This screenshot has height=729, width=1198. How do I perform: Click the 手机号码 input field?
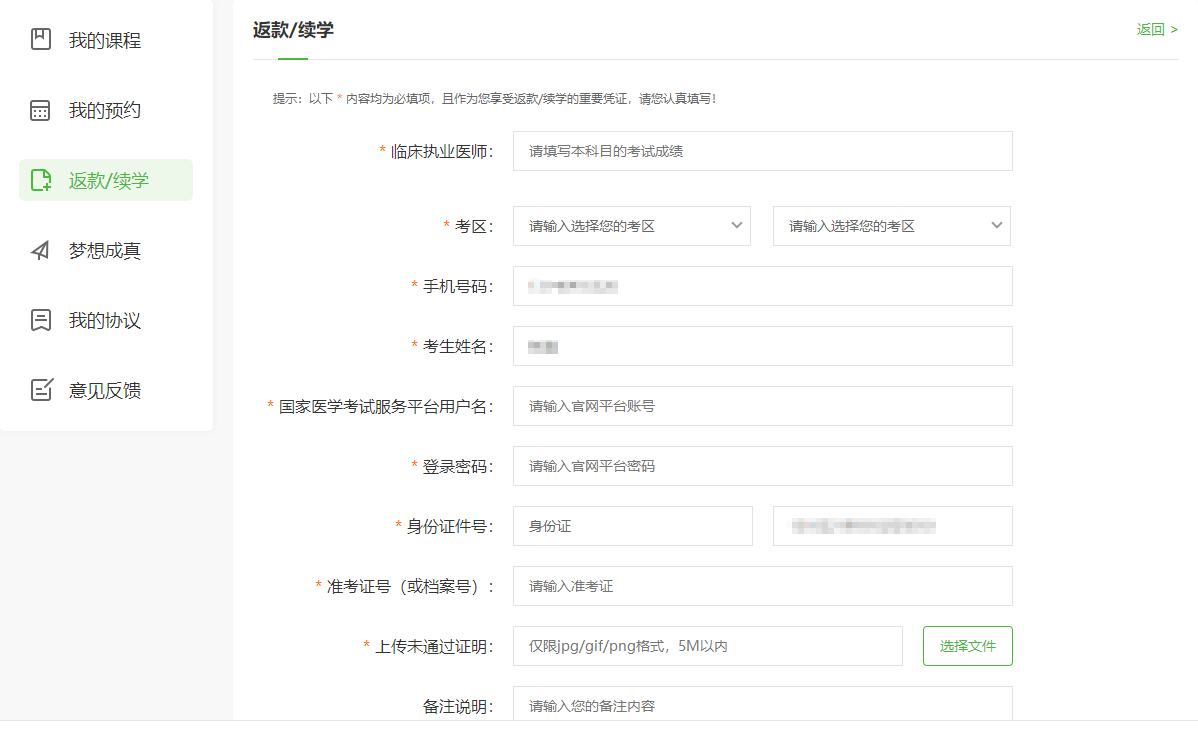pyautogui.click(x=762, y=286)
